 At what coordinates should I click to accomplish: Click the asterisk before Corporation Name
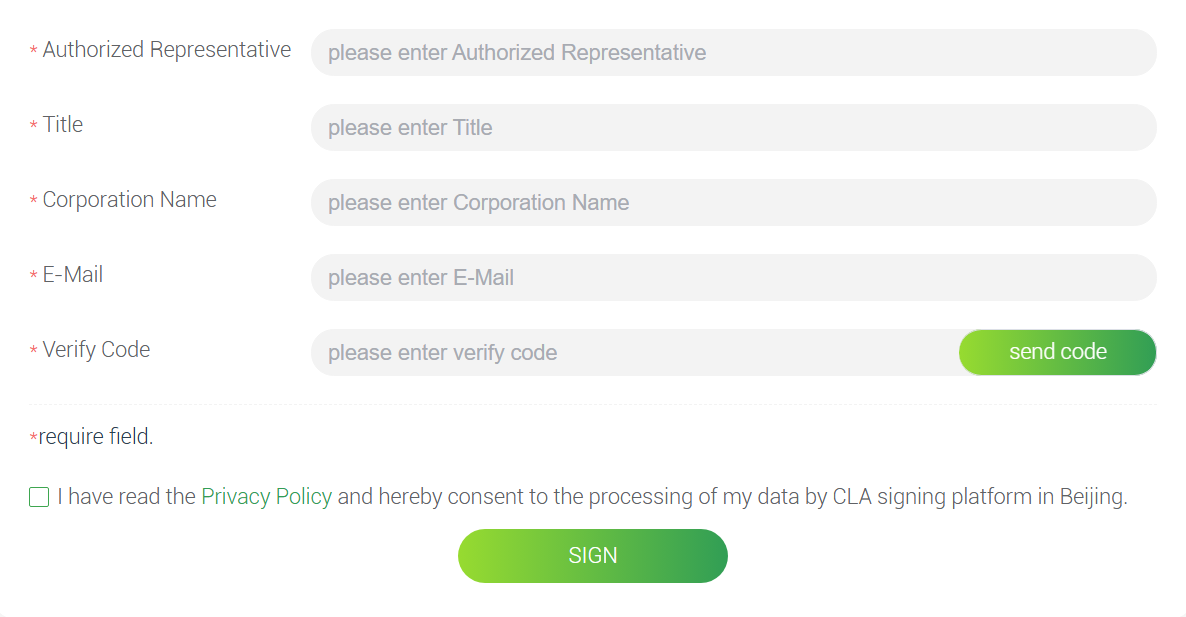click(x=34, y=201)
